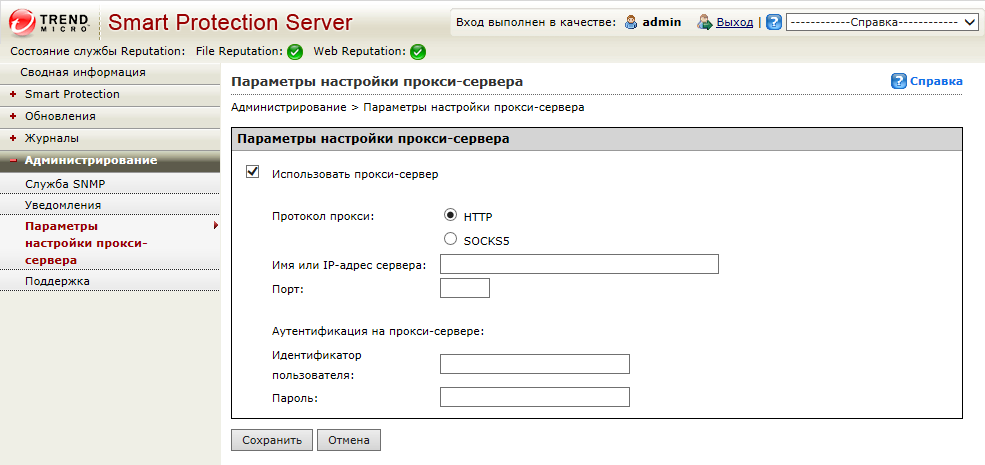The width and height of the screenshot is (985, 465).
Task: Click the logout icon next to Выход
Action: click(x=704, y=22)
